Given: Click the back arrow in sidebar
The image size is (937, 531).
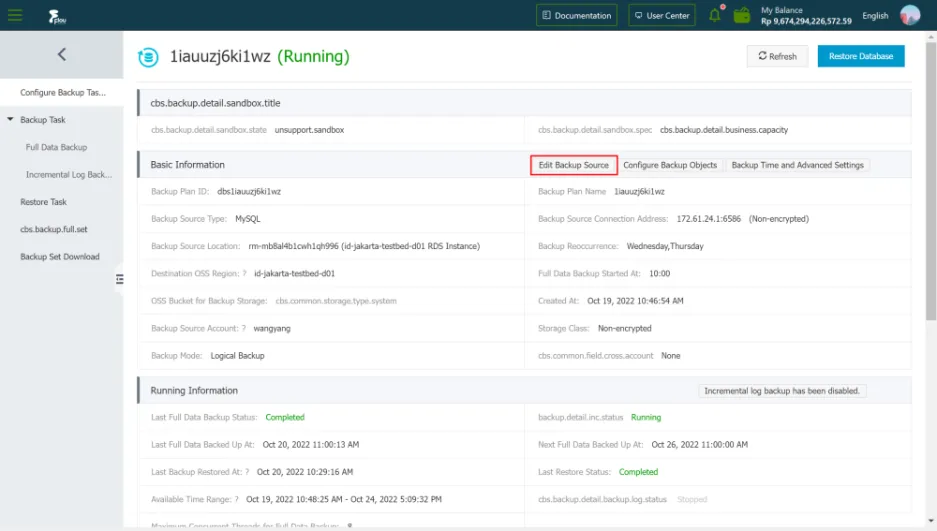Looking at the screenshot, I should coord(61,55).
